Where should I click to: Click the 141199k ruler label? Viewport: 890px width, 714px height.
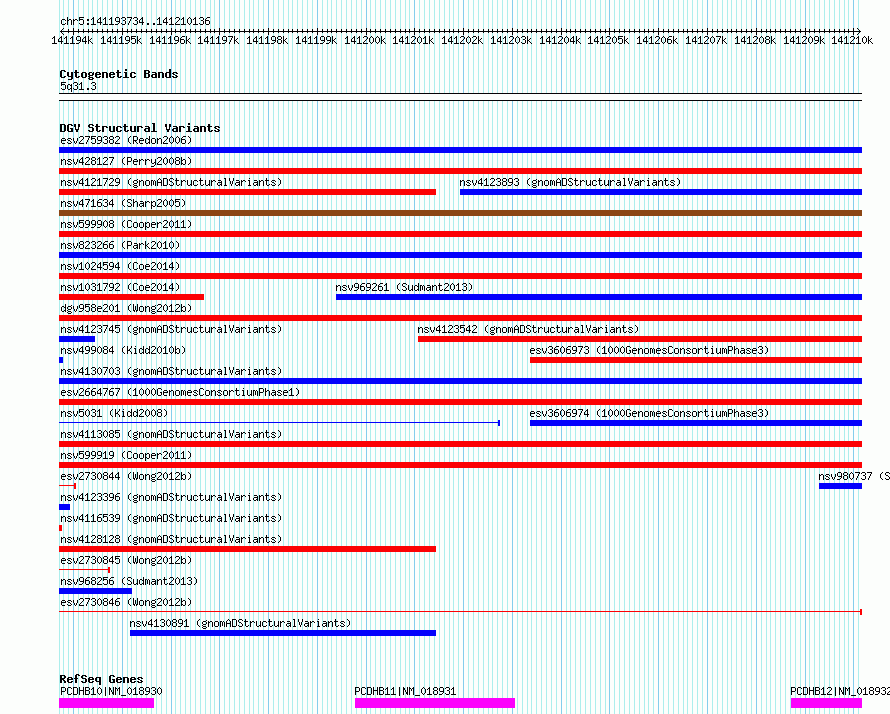[316, 40]
